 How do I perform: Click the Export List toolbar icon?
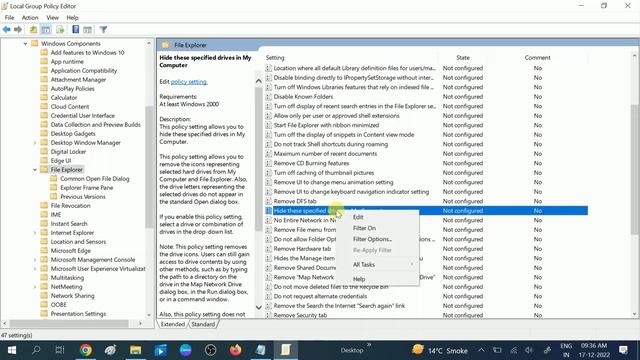tap(60, 29)
